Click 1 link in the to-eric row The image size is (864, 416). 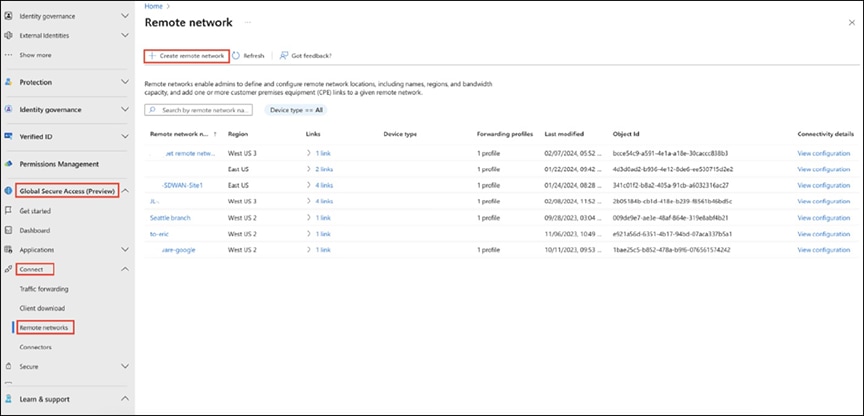(323, 234)
